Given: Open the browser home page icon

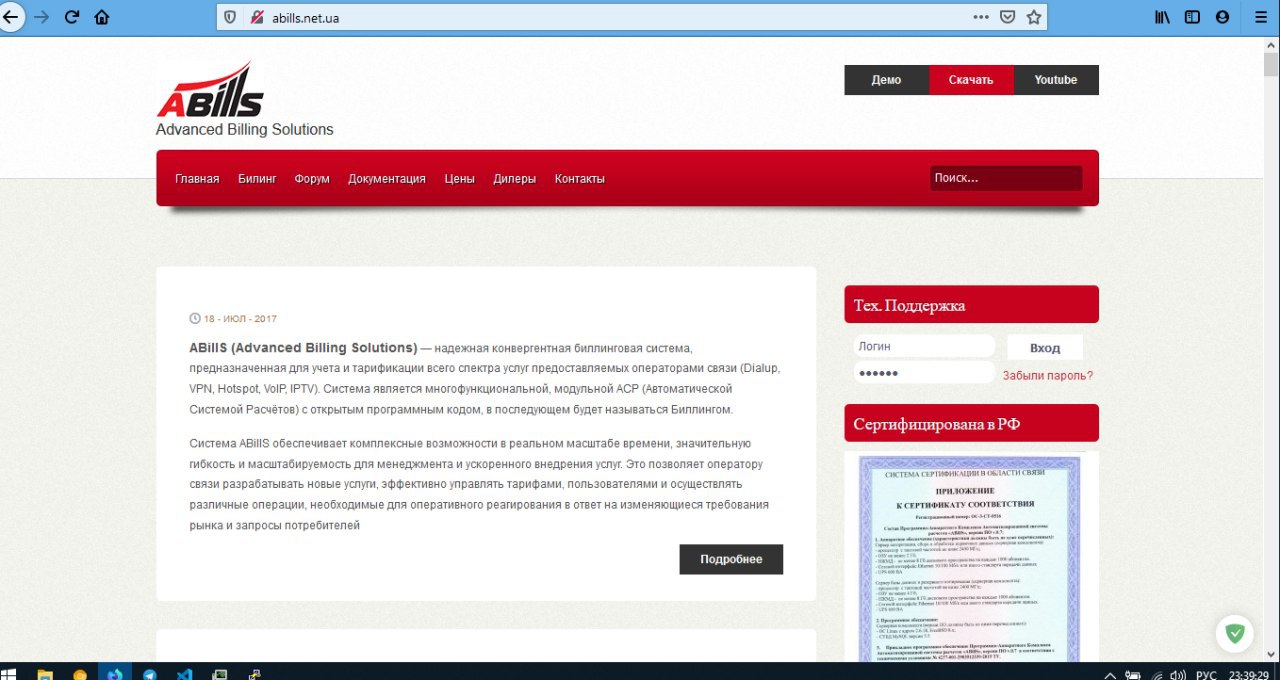Looking at the screenshot, I should [x=101, y=17].
